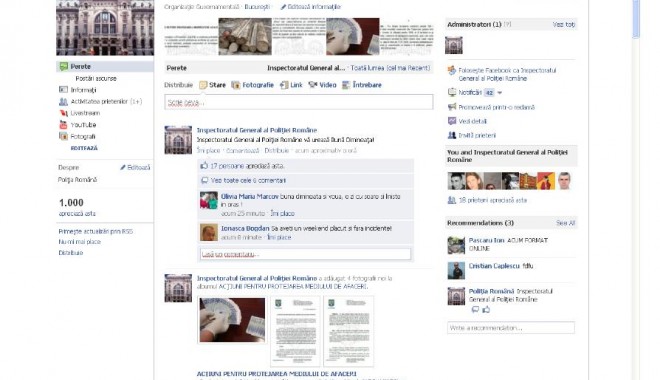Click comment icon under Poliția Română recommendation
Image resolution: width=660 pixels, height=380 pixels.
click(475, 310)
